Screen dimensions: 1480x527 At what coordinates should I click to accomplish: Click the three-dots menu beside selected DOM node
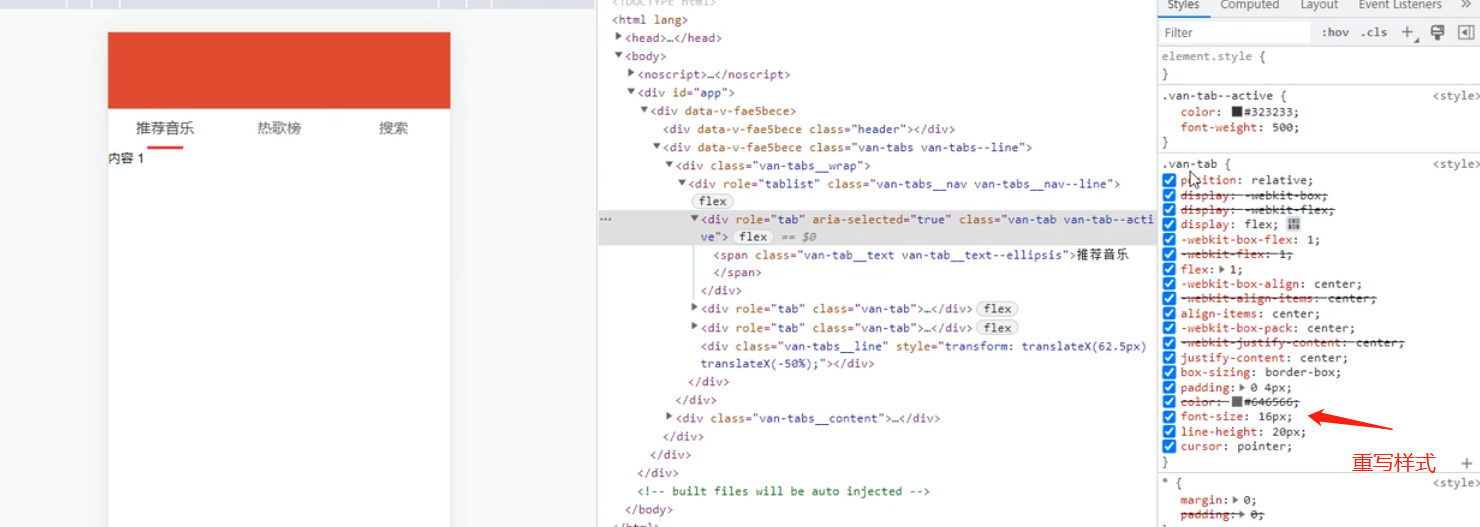[605, 218]
